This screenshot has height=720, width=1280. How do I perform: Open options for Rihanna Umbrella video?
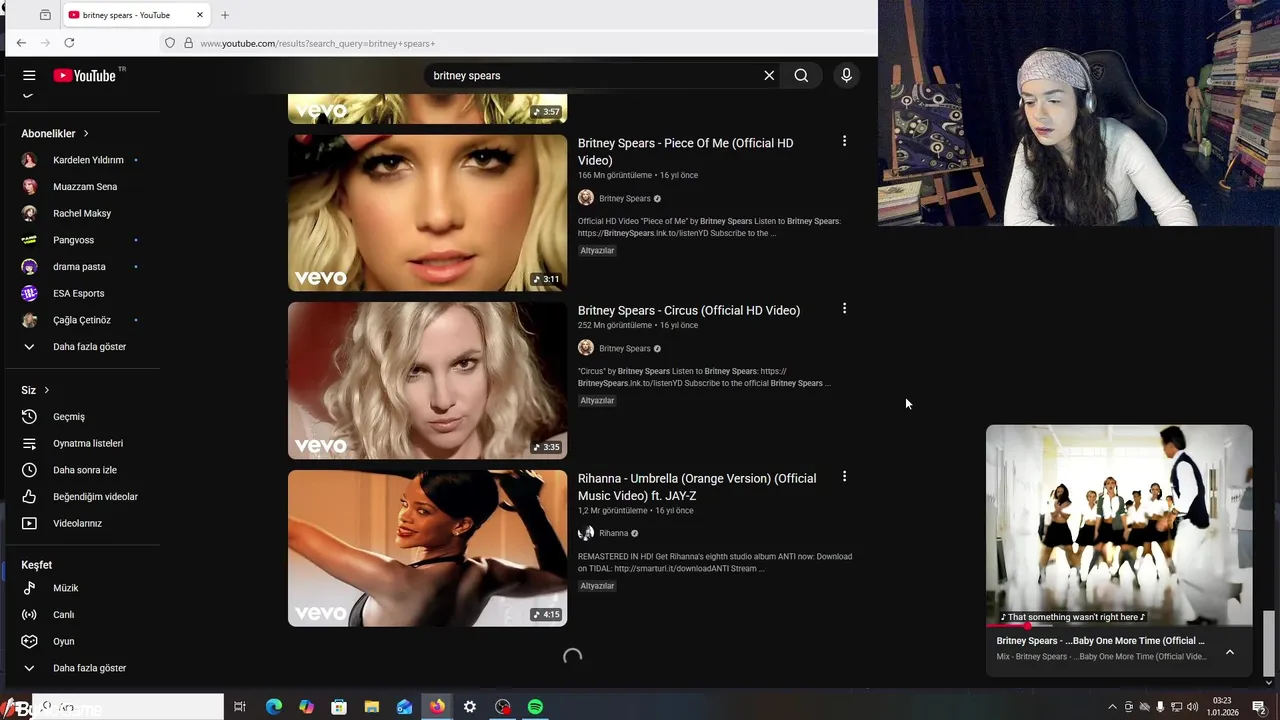pos(844,477)
